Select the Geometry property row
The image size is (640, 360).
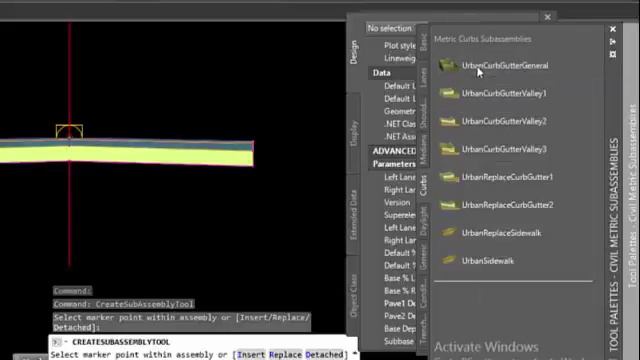point(399,111)
